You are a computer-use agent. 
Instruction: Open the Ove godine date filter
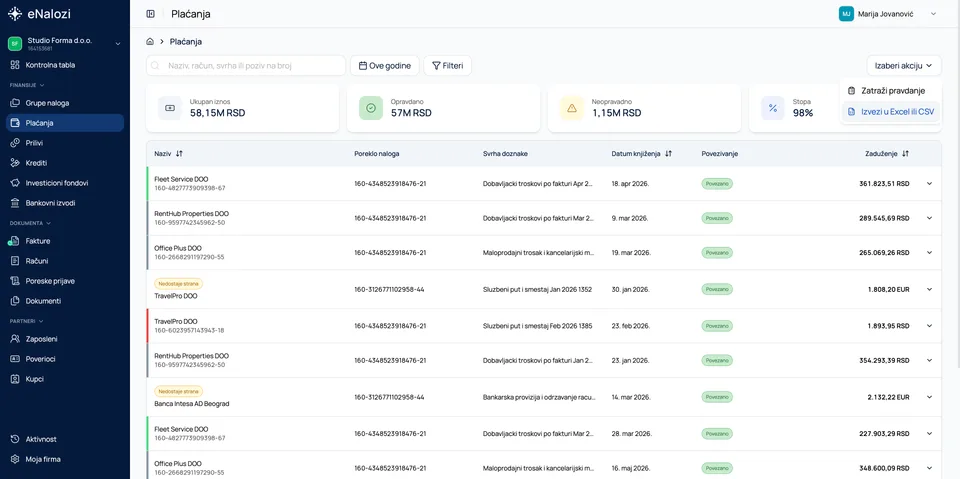click(x=384, y=66)
